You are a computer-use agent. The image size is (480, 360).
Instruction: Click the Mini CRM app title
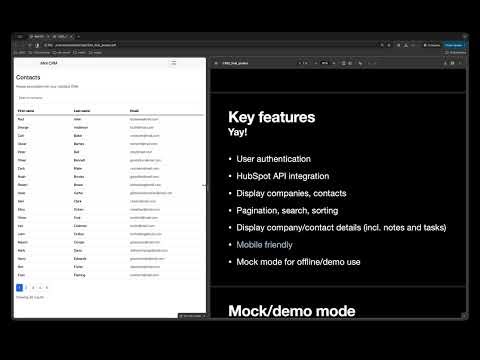click(49, 63)
